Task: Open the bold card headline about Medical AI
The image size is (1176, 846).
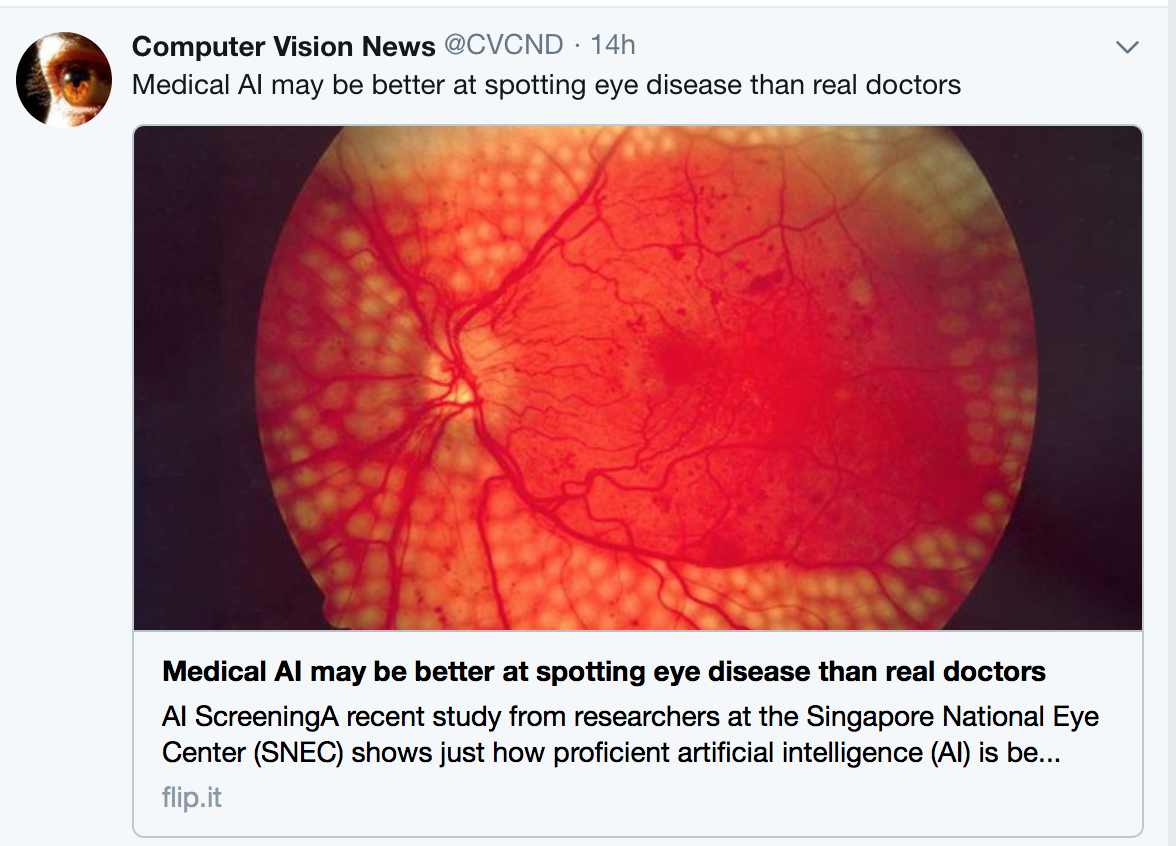Action: 604,671
